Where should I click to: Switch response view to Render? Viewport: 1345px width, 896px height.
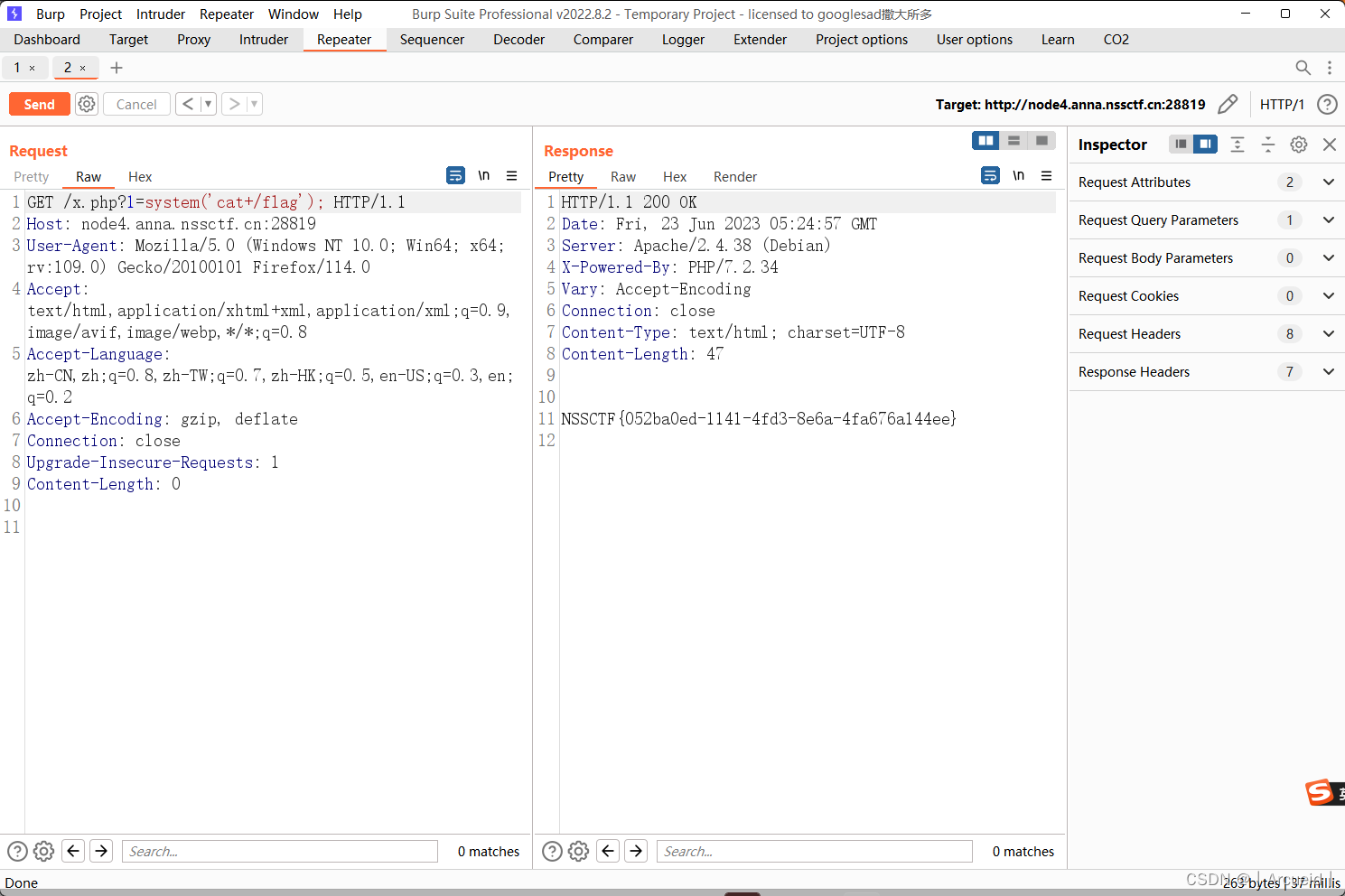point(735,177)
